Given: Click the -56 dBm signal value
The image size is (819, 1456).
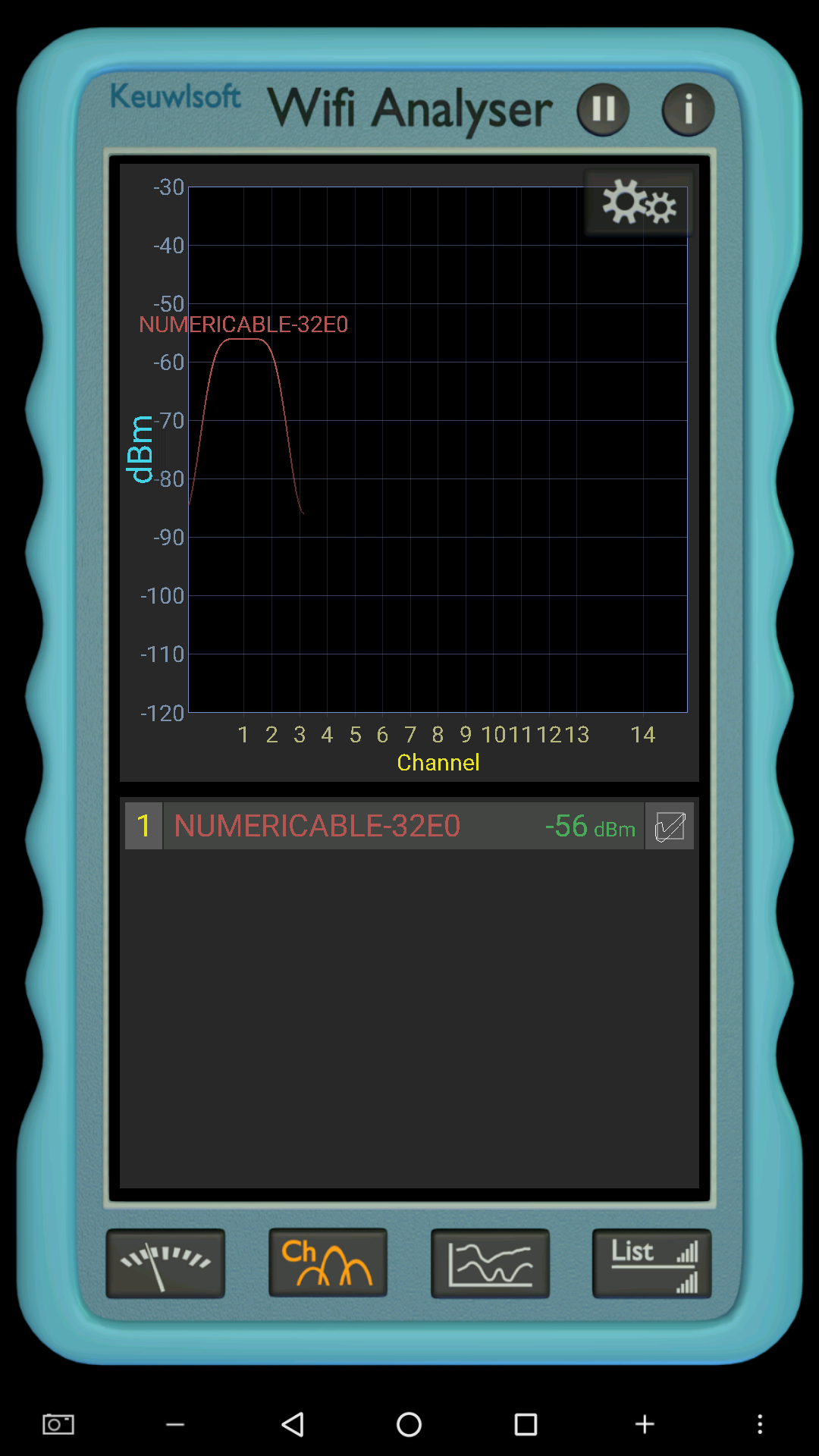Looking at the screenshot, I should tap(590, 827).
